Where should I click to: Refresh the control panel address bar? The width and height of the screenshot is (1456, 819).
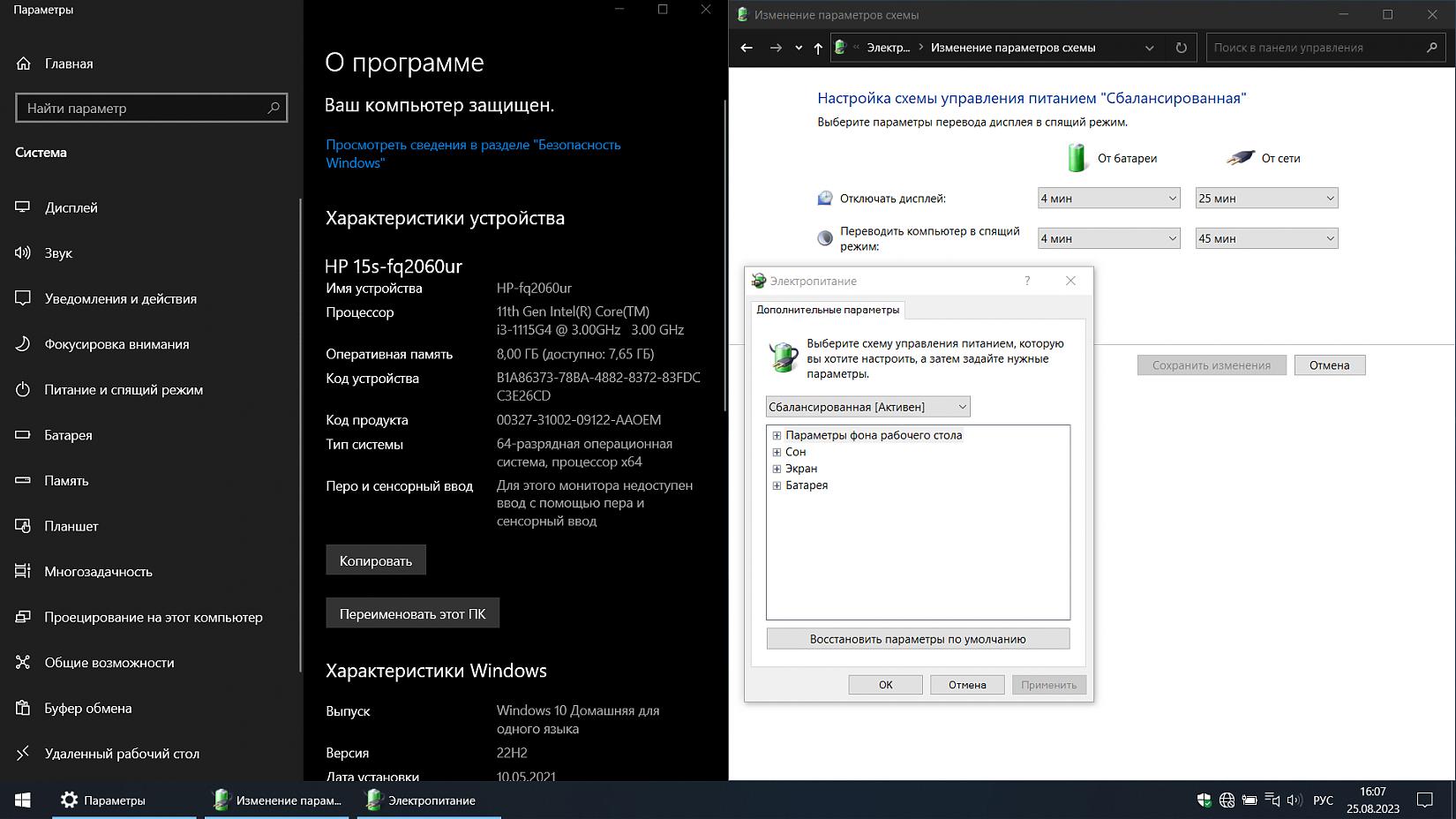tap(1182, 48)
